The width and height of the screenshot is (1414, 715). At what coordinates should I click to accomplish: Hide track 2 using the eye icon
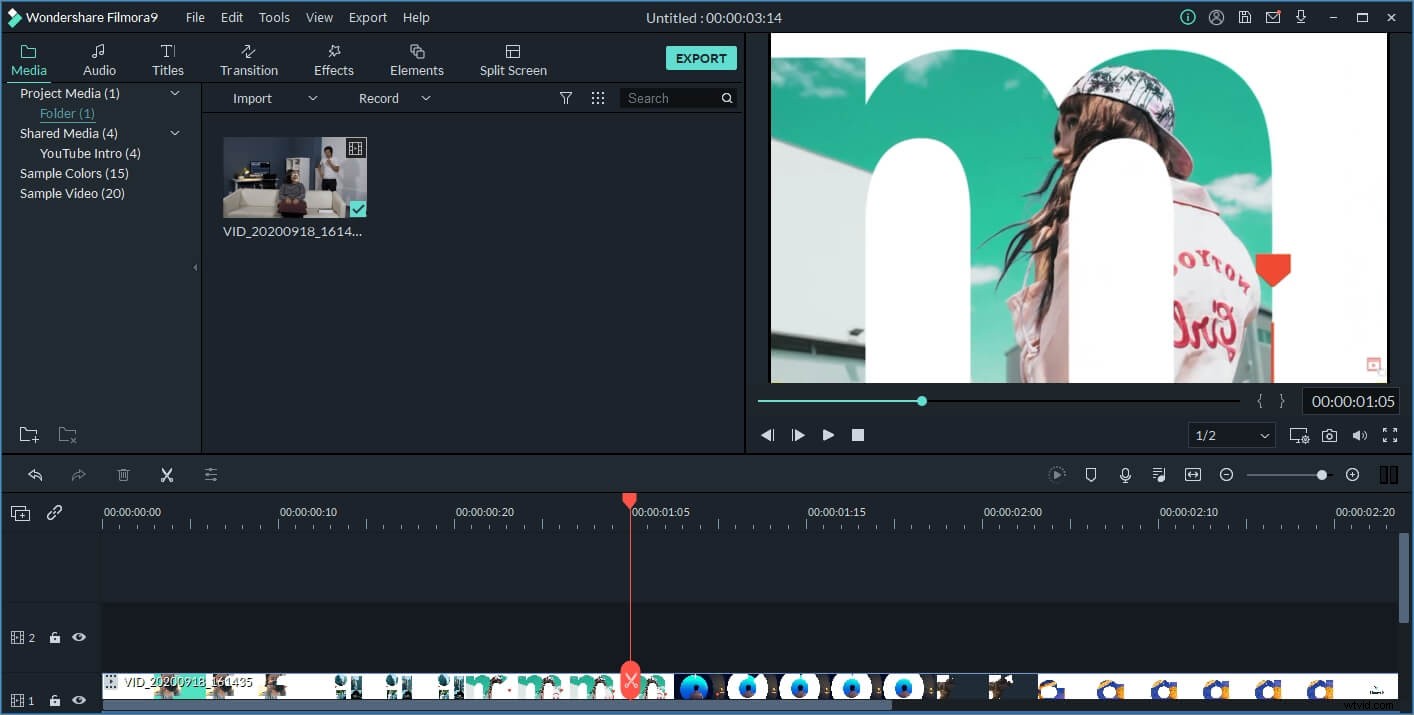tap(79, 637)
